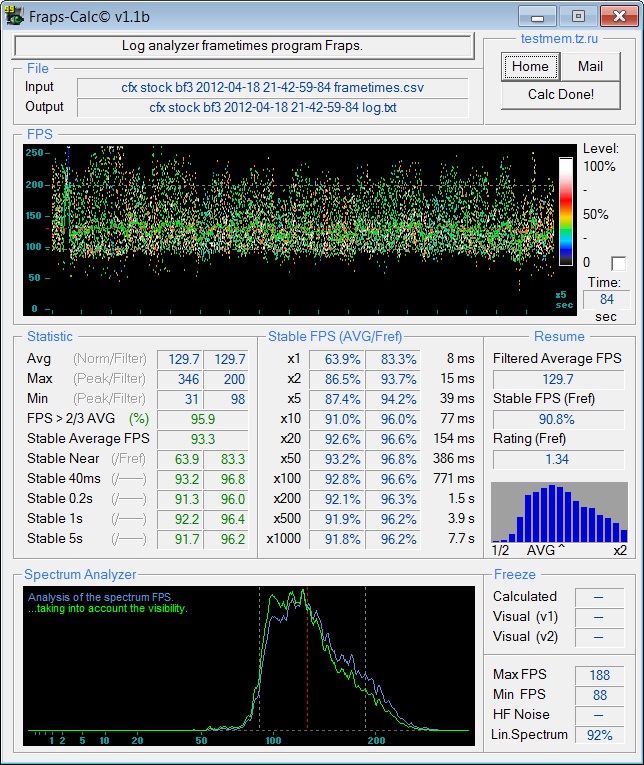Select the Rating (Fref) value 1.34

557,459
